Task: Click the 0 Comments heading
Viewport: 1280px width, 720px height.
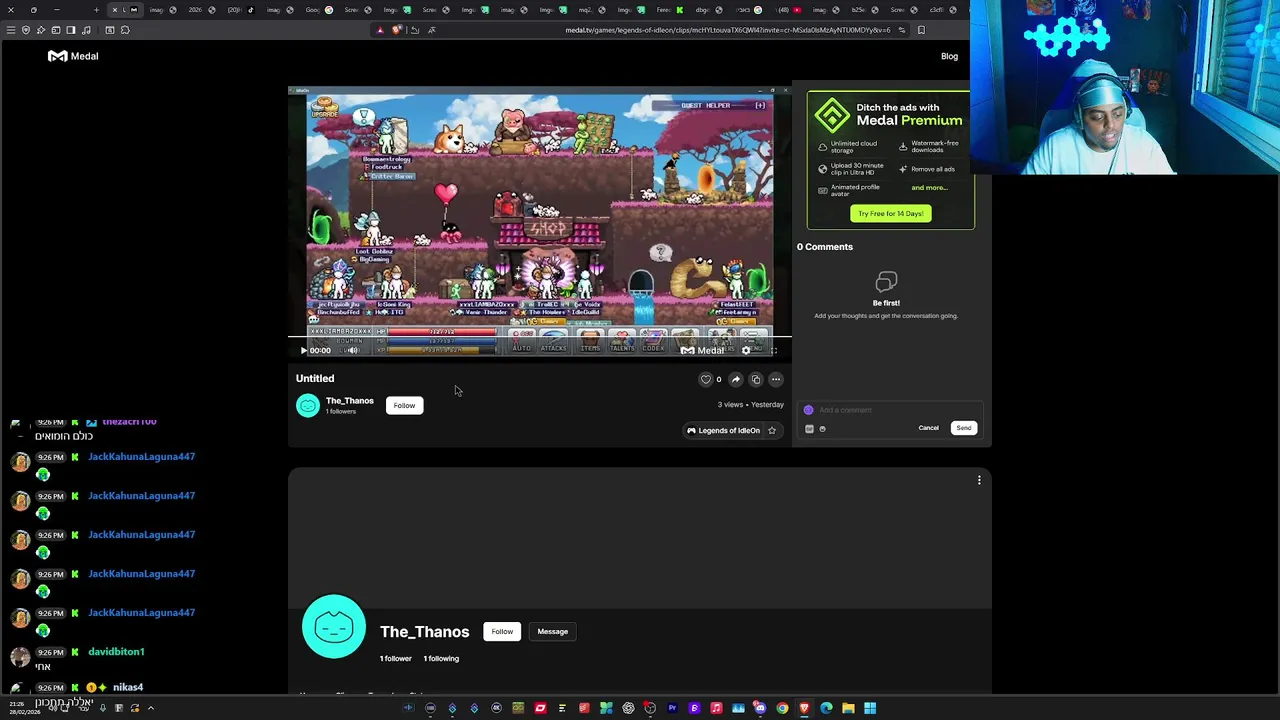Action: pos(825,247)
